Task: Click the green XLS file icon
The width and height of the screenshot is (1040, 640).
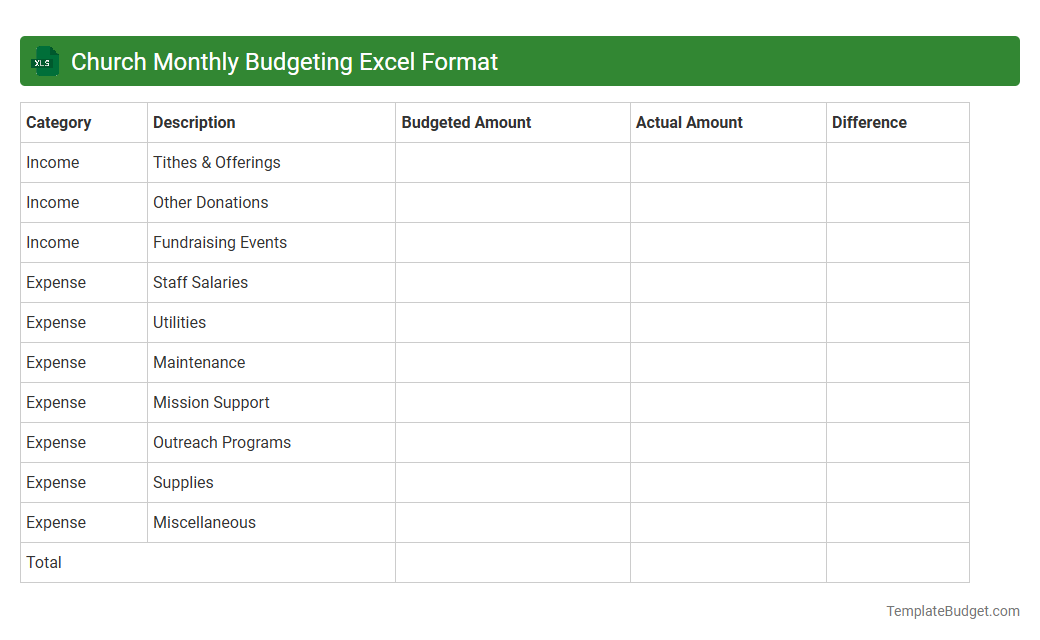Action: coord(44,61)
